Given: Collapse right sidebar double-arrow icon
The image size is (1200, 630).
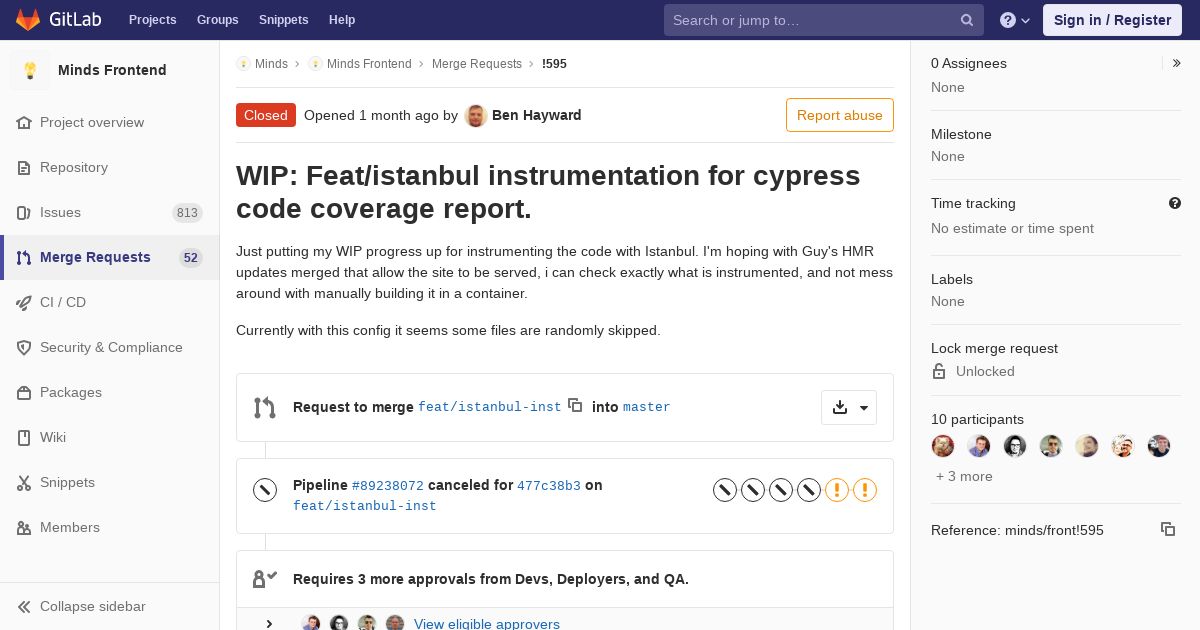Looking at the screenshot, I should (x=1177, y=63).
